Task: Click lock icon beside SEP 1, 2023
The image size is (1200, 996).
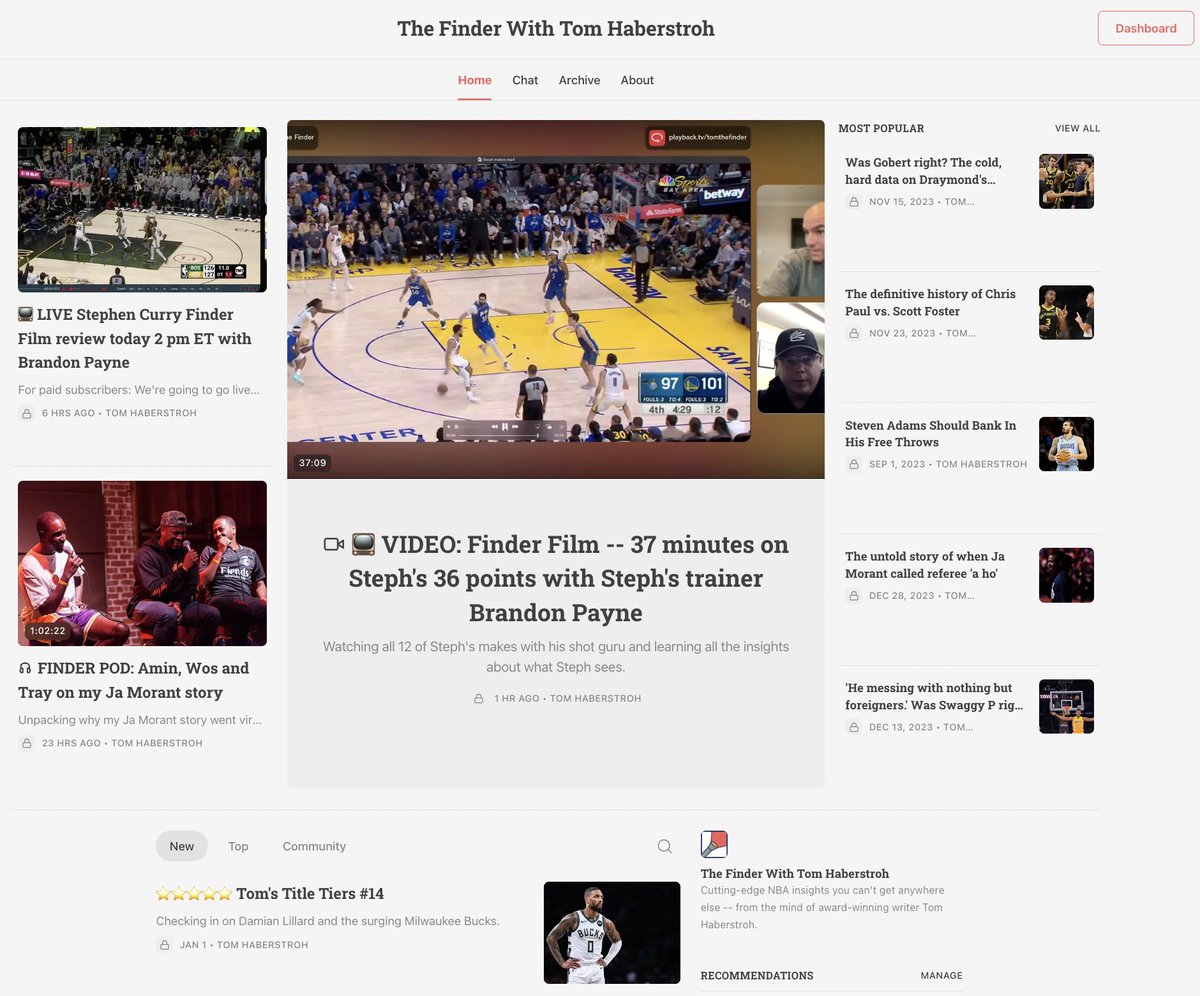Action: click(853, 464)
